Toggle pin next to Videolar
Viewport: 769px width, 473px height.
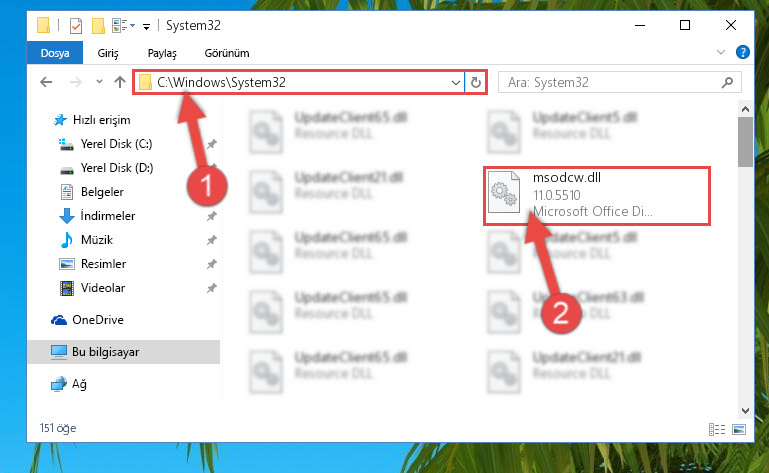tap(211, 288)
